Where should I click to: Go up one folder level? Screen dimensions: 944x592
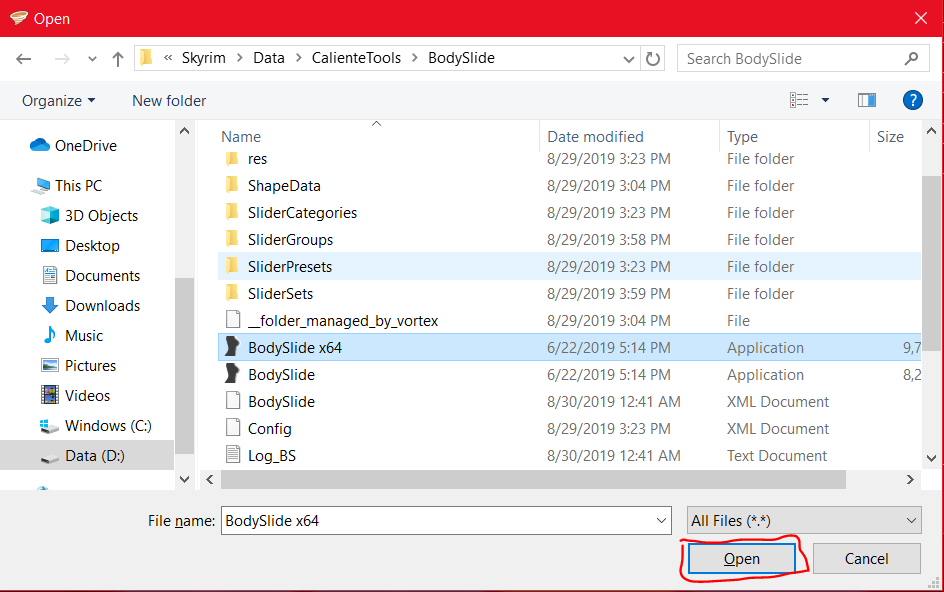pyautogui.click(x=117, y=59)
